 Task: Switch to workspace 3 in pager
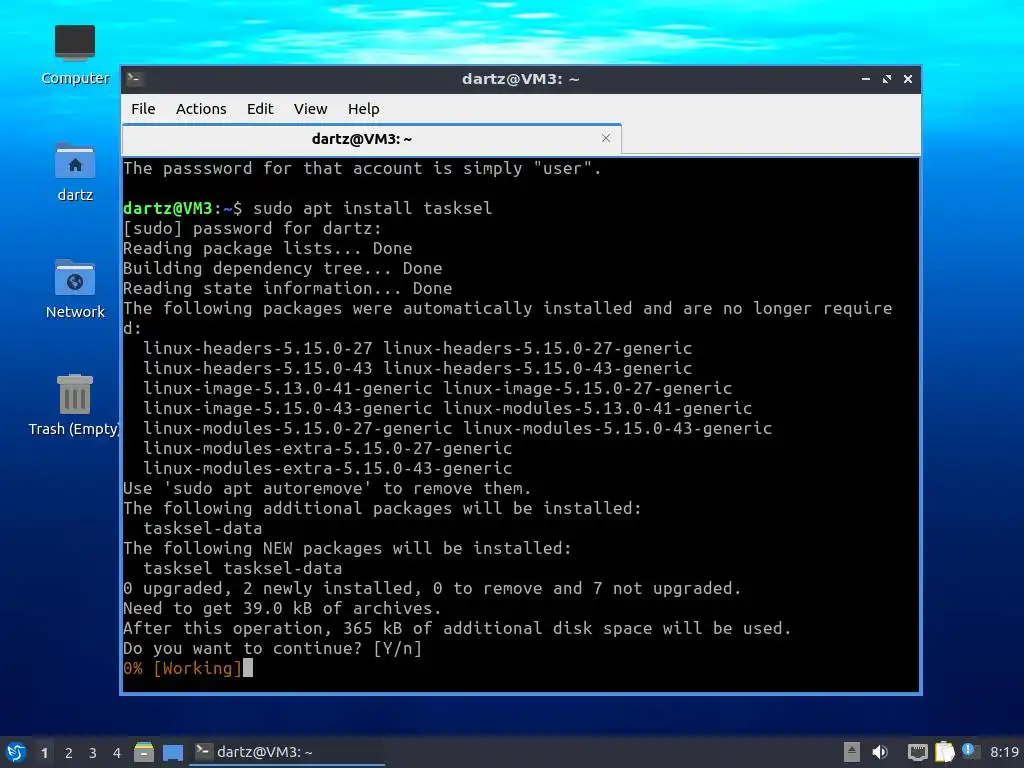click(93, 753)
